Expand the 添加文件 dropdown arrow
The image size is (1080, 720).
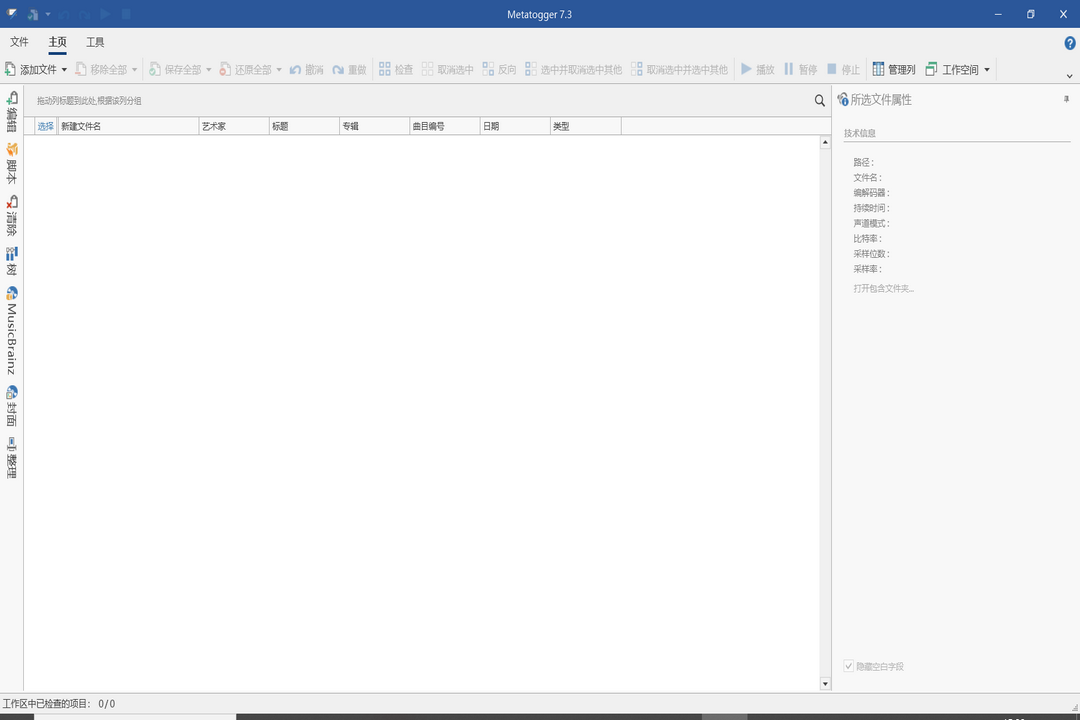click(x=65, y=70)
